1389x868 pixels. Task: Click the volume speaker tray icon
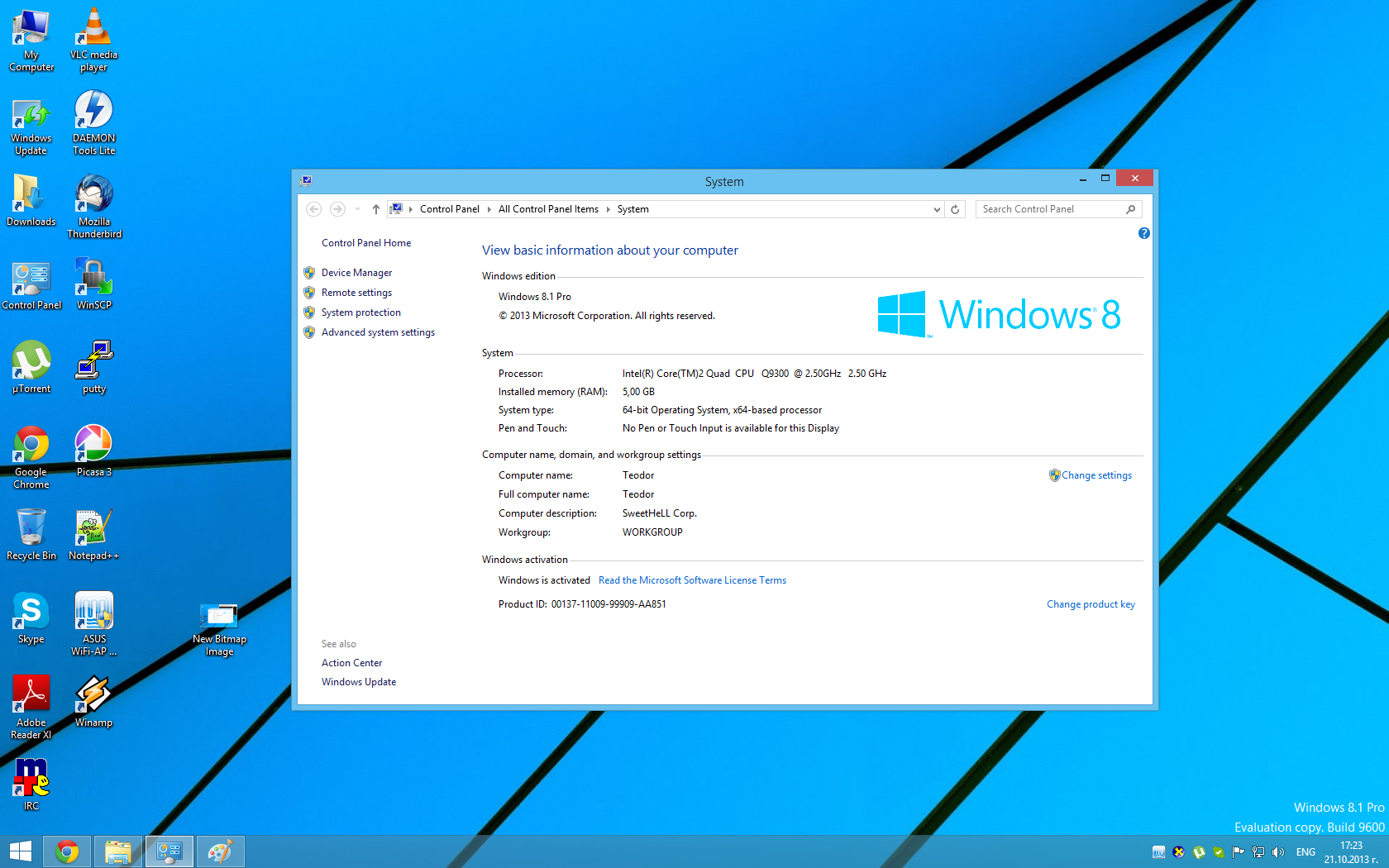click(x=1278, y=852)
